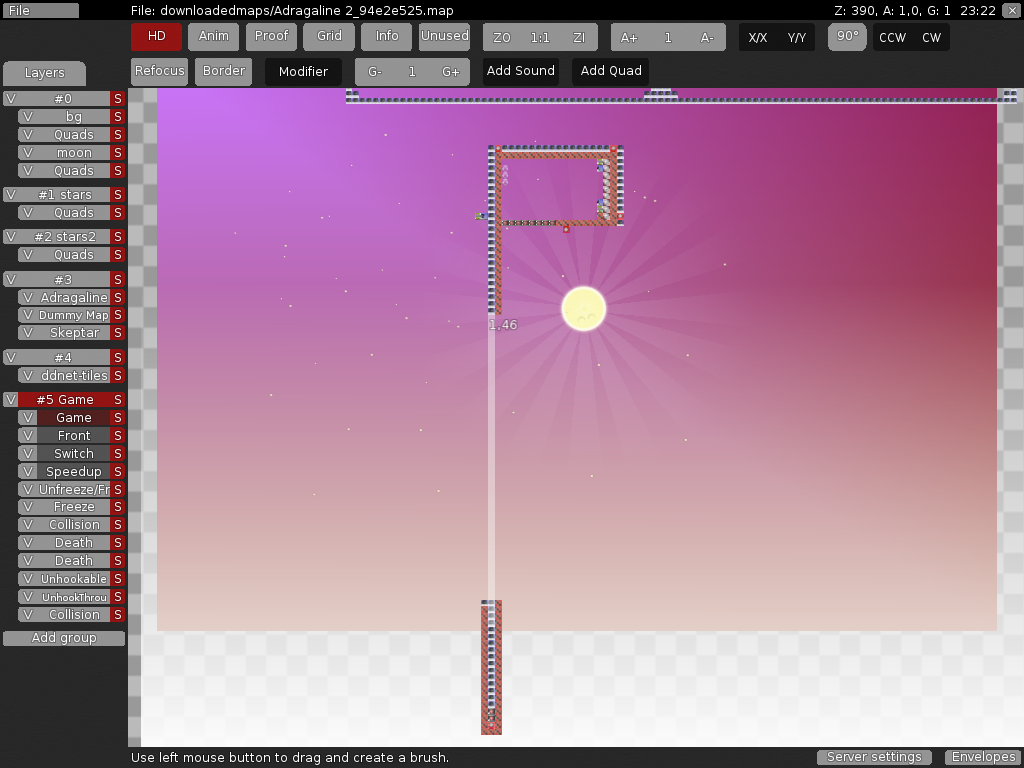
Task: Click the ZI zoom in button
Action: tap(579, 38)
